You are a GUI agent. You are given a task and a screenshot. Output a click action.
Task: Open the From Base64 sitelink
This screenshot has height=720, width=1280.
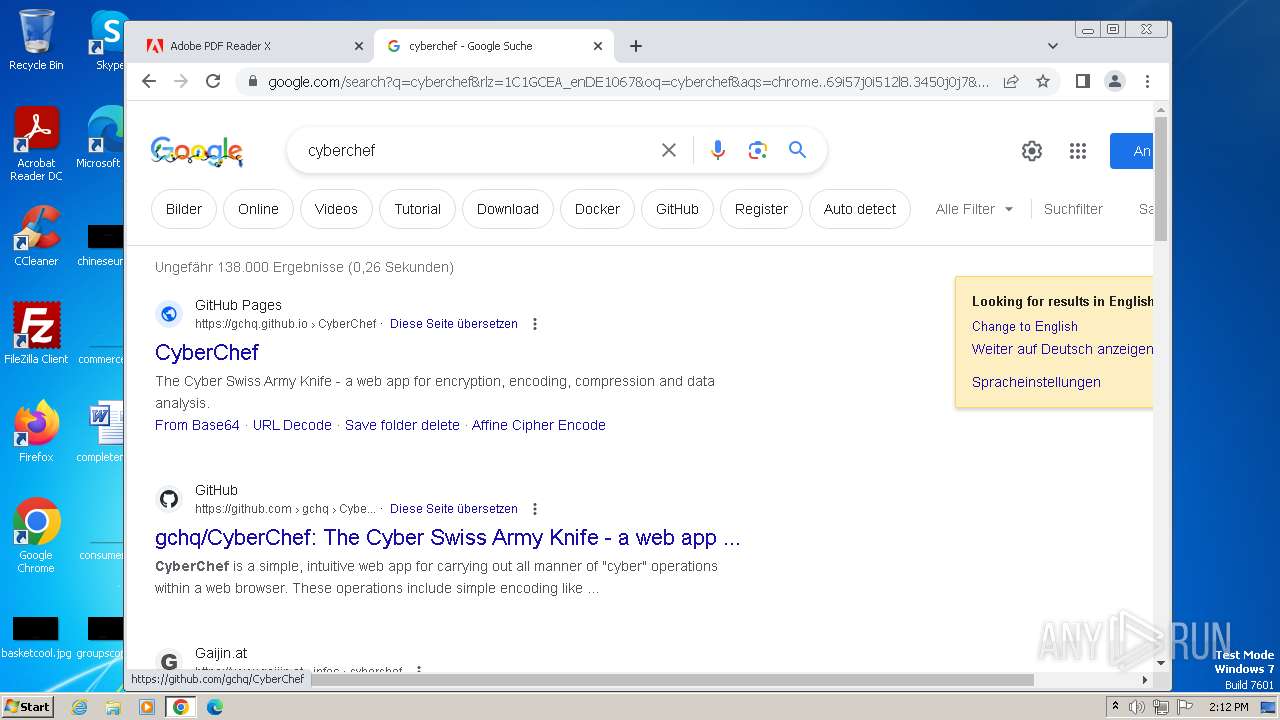point(197,425)
